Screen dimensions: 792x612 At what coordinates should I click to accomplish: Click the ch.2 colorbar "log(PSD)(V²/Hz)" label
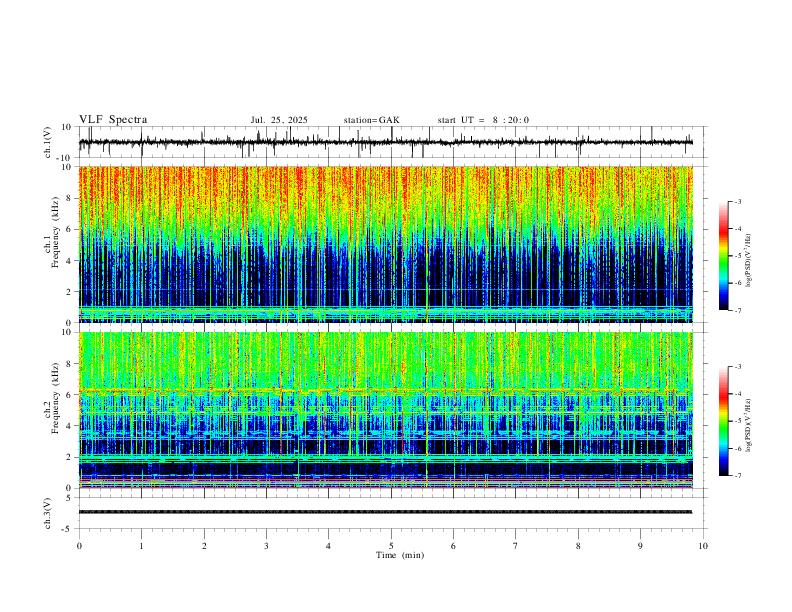[748, 426]
